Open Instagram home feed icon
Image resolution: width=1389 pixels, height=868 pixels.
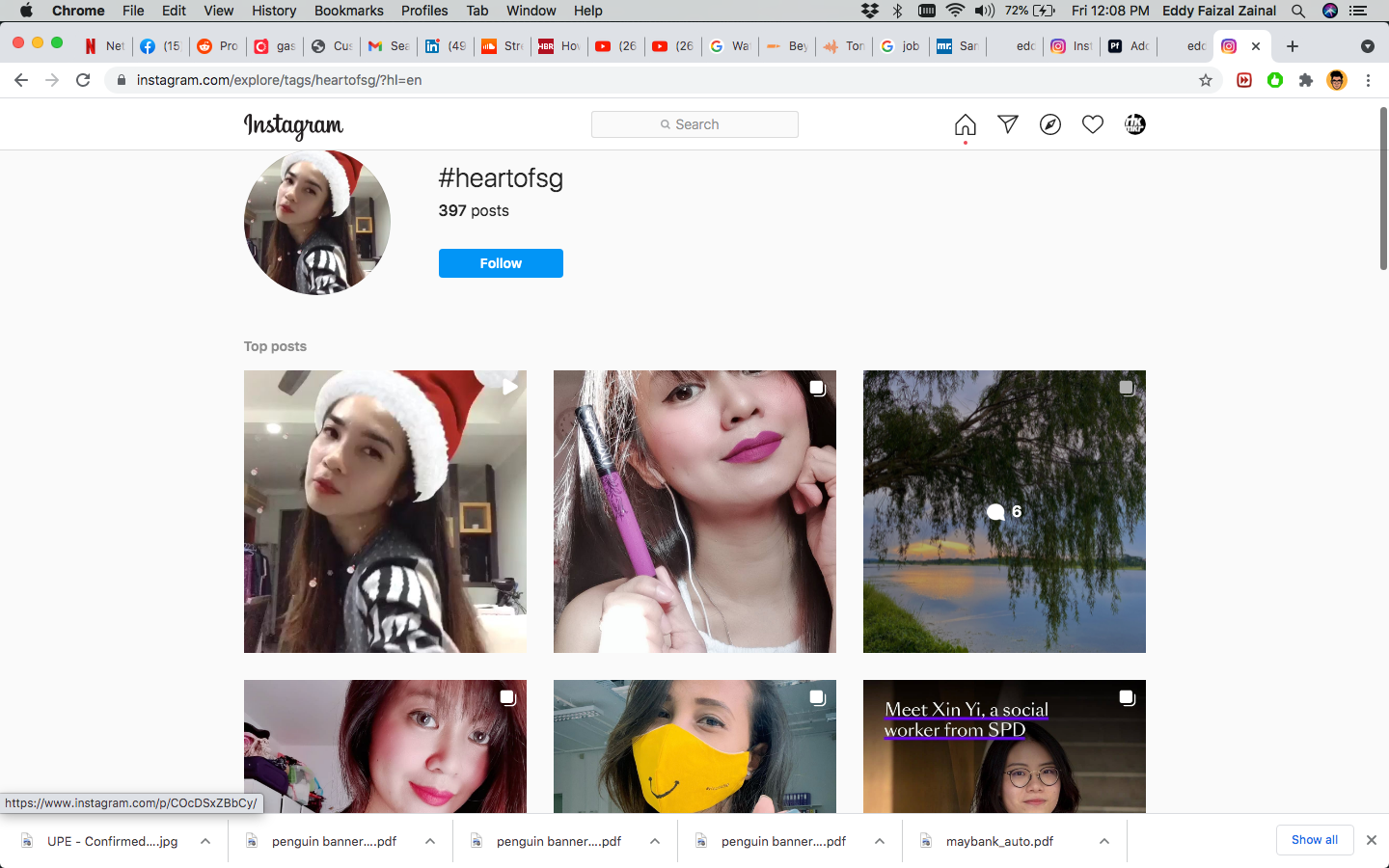pyautogui.click(x=965, y=124)
